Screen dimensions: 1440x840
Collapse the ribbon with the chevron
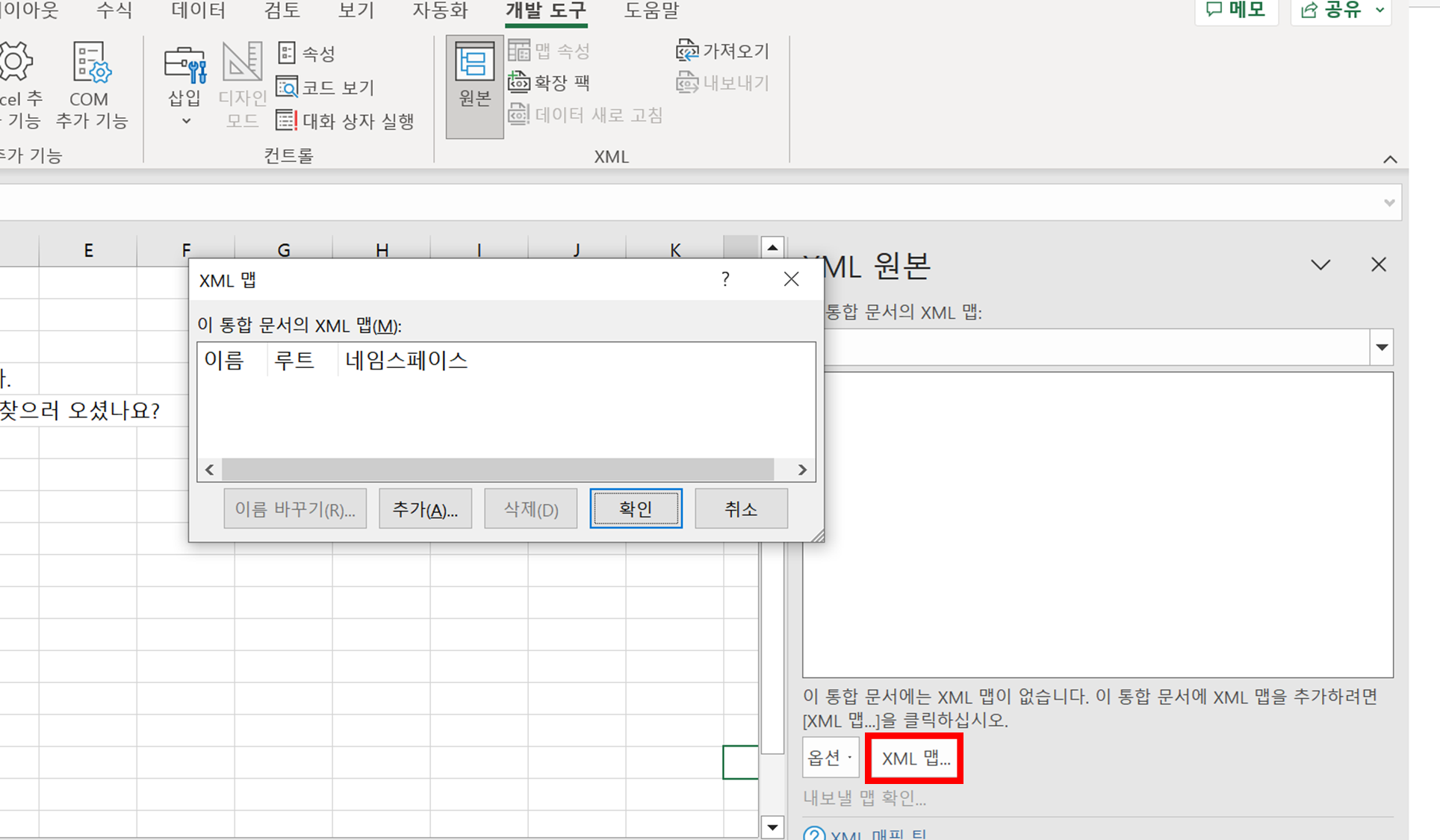tap(1390, 159)
